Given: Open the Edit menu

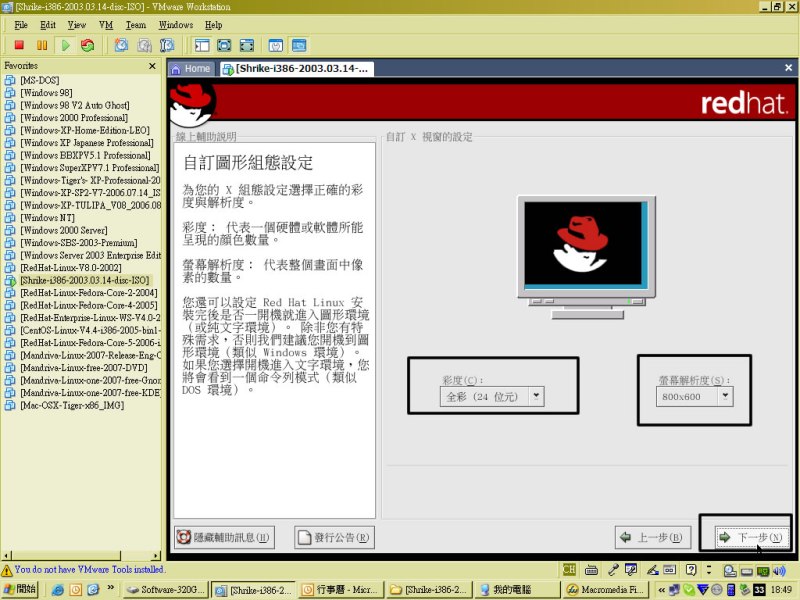Looking at the screenshot, I should [x=48, y=24].
